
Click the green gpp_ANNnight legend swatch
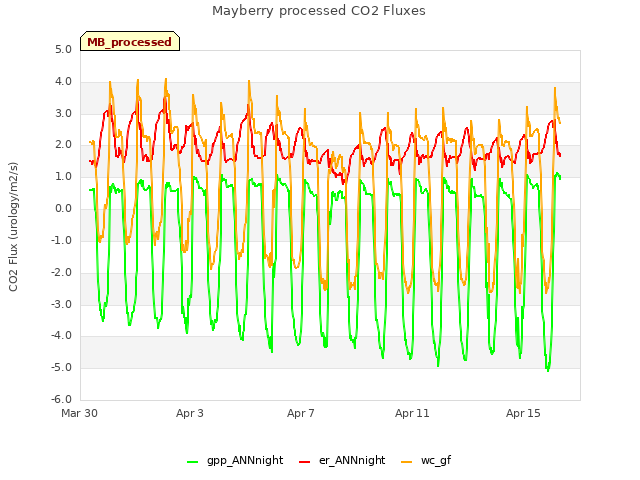(x=193, y=462)
